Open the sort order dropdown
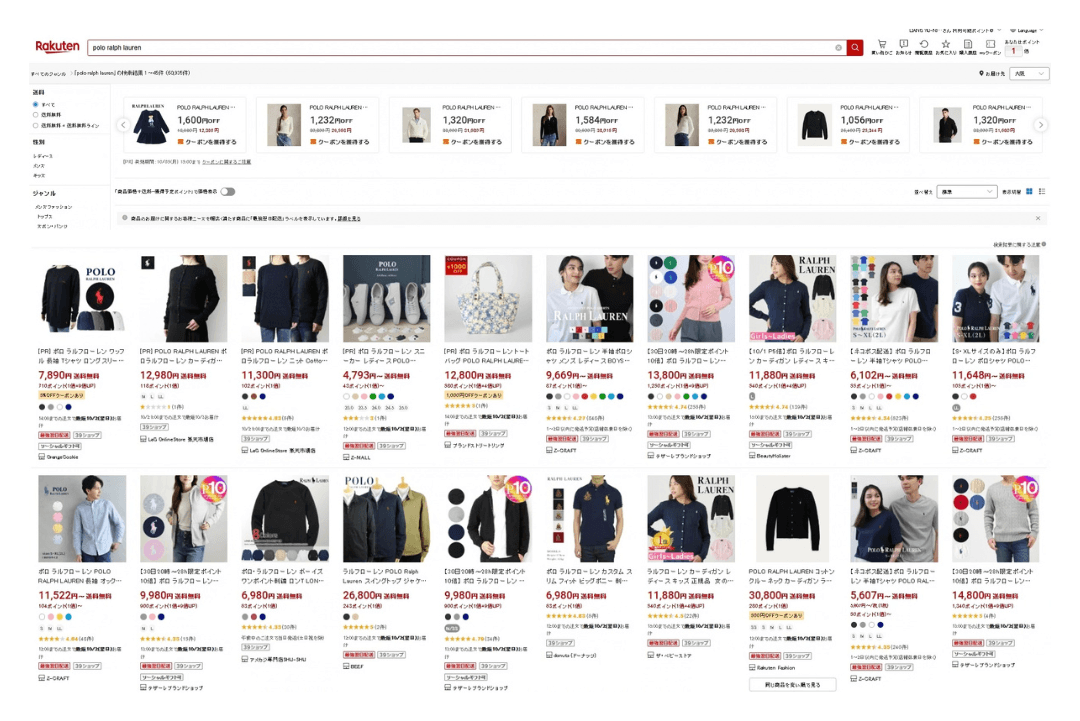 pyautogui.click(x=966, y=191)
